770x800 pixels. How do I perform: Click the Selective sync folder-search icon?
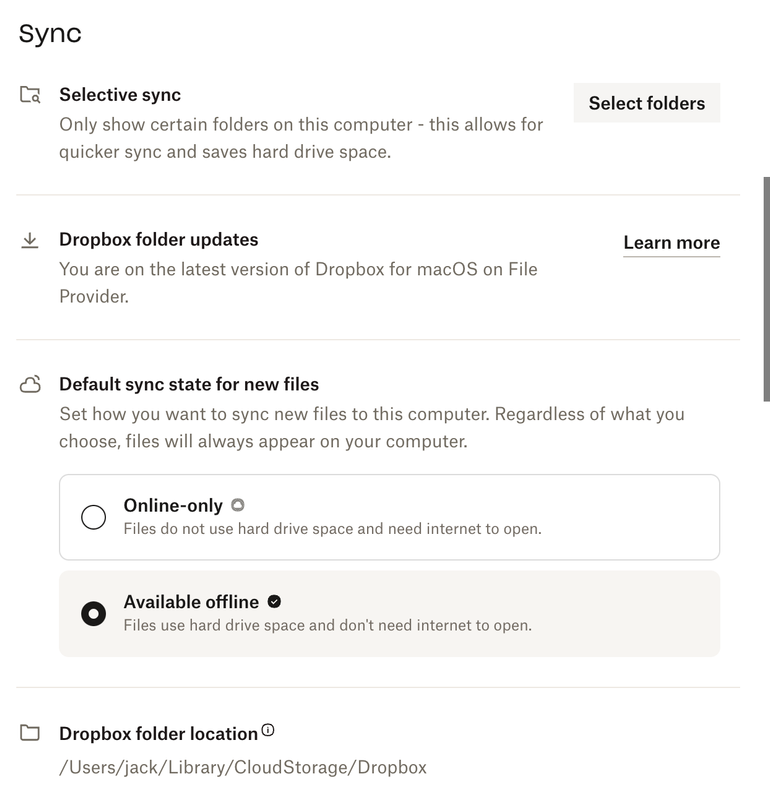[30, 96]
